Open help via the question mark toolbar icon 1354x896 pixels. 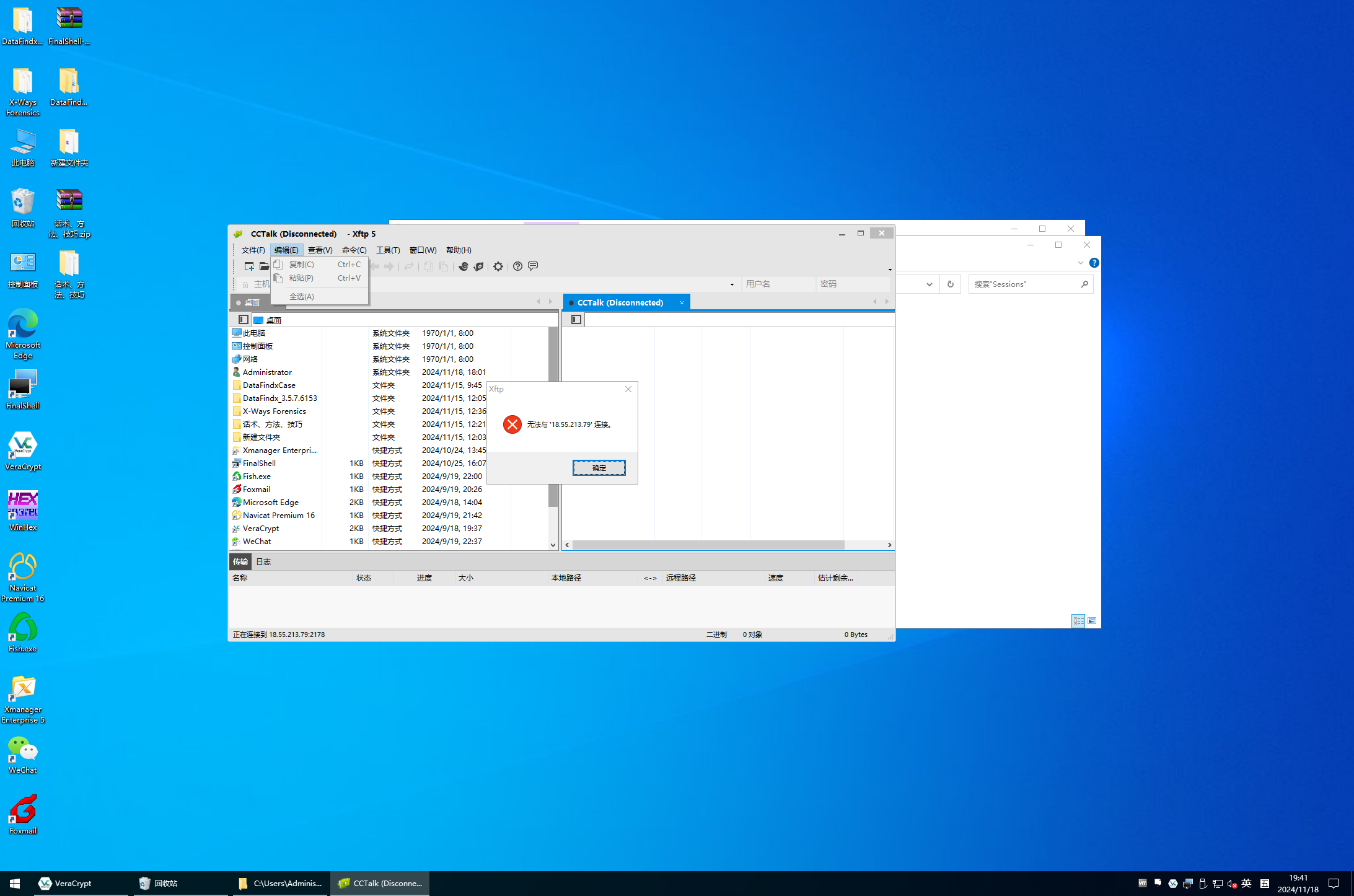tap(517, 266)
